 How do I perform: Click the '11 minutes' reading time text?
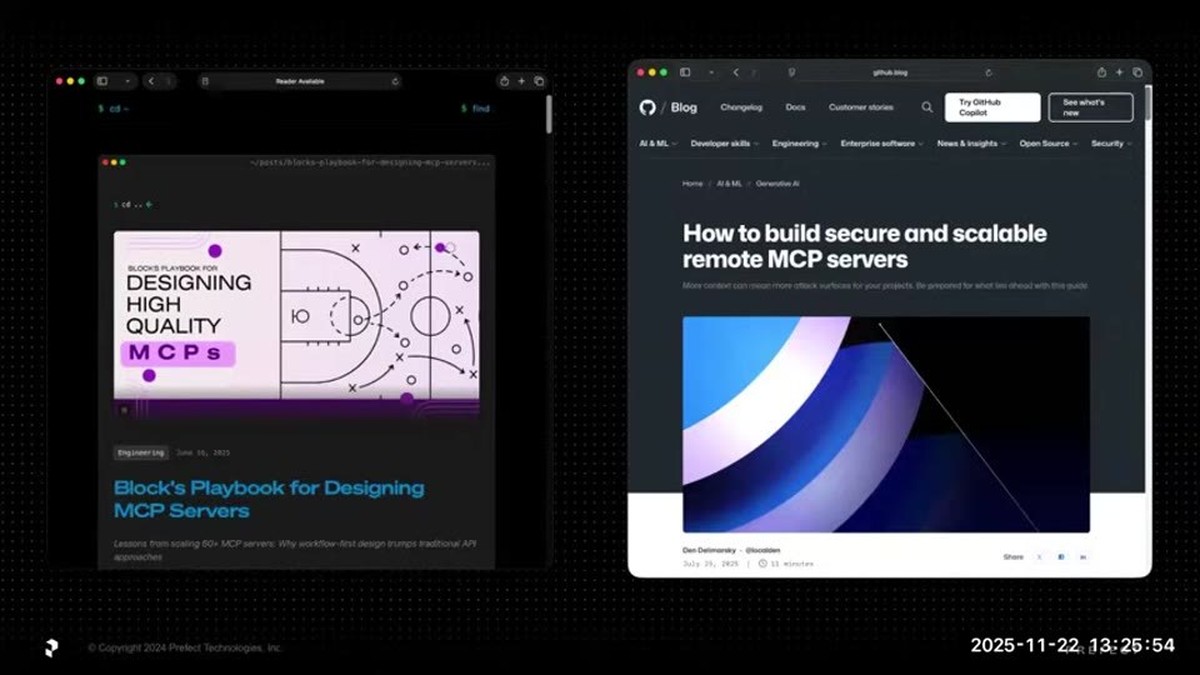click(791, 564)
